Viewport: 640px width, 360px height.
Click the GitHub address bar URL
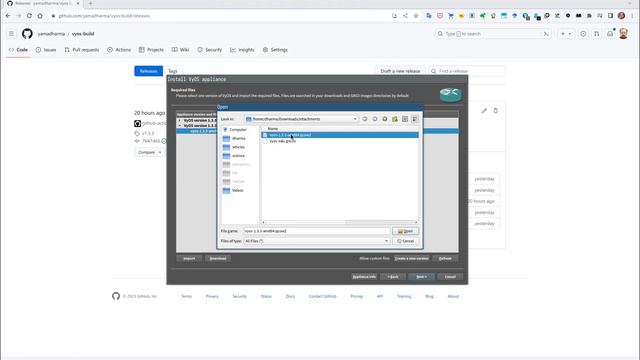(104, 16)
